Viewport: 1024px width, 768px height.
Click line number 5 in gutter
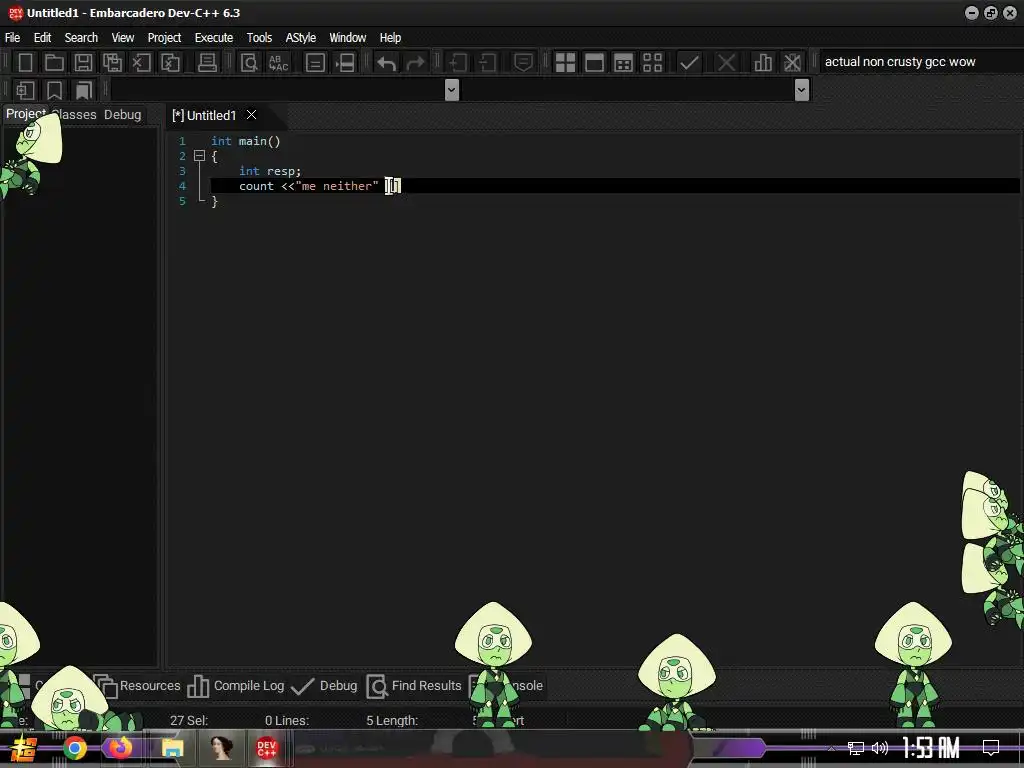coord(182,201)
